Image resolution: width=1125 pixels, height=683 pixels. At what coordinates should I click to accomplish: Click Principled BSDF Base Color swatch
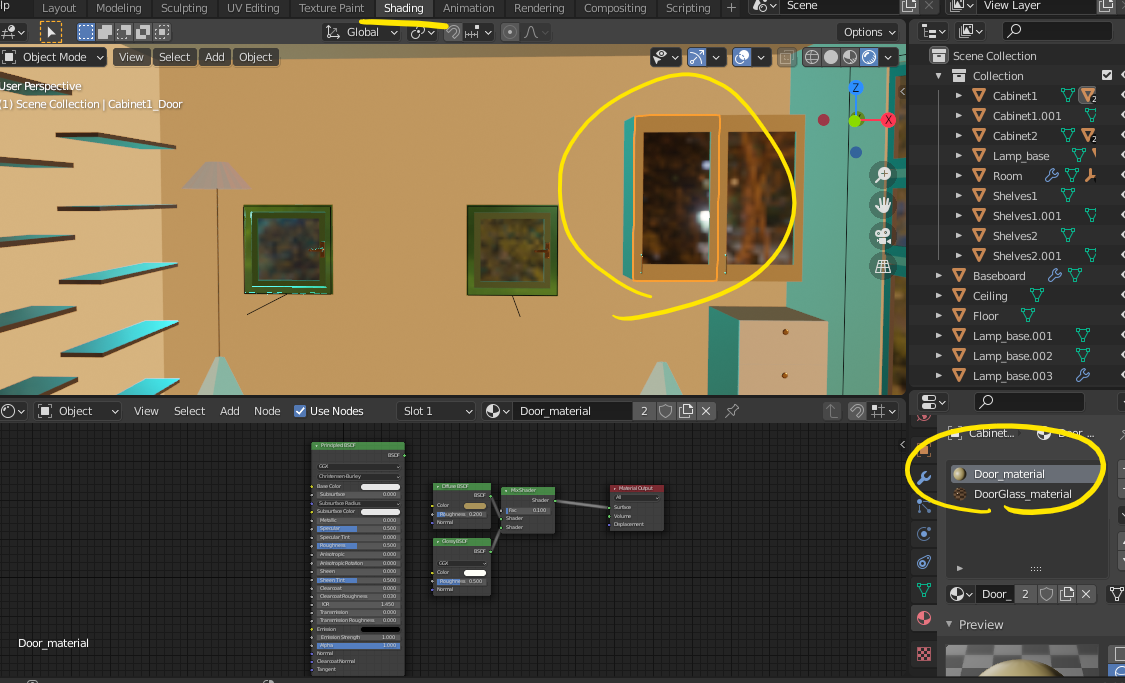(x=380, y=486)
